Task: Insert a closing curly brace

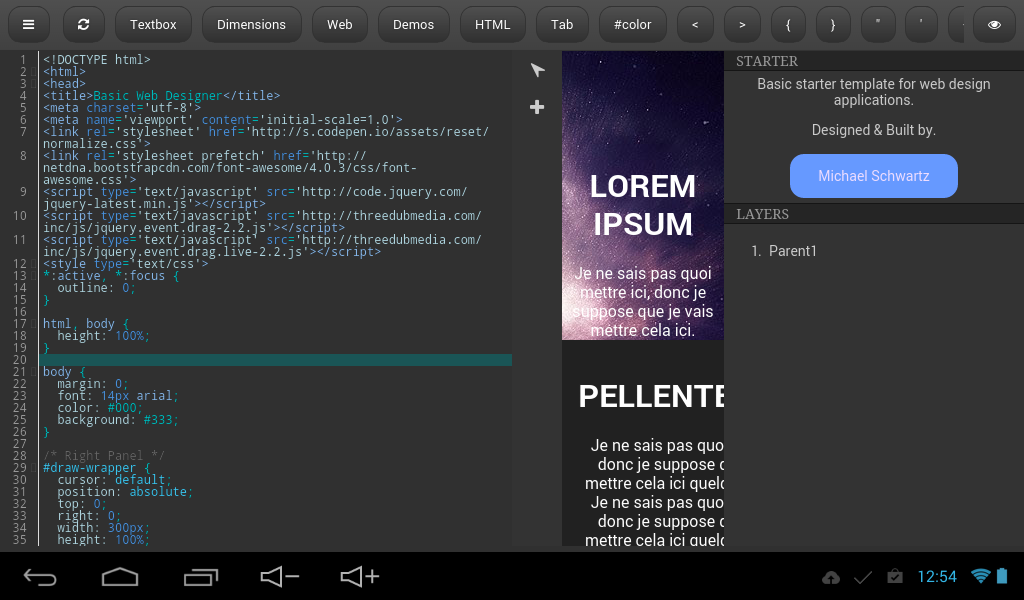Action: [x=833, y=24]
